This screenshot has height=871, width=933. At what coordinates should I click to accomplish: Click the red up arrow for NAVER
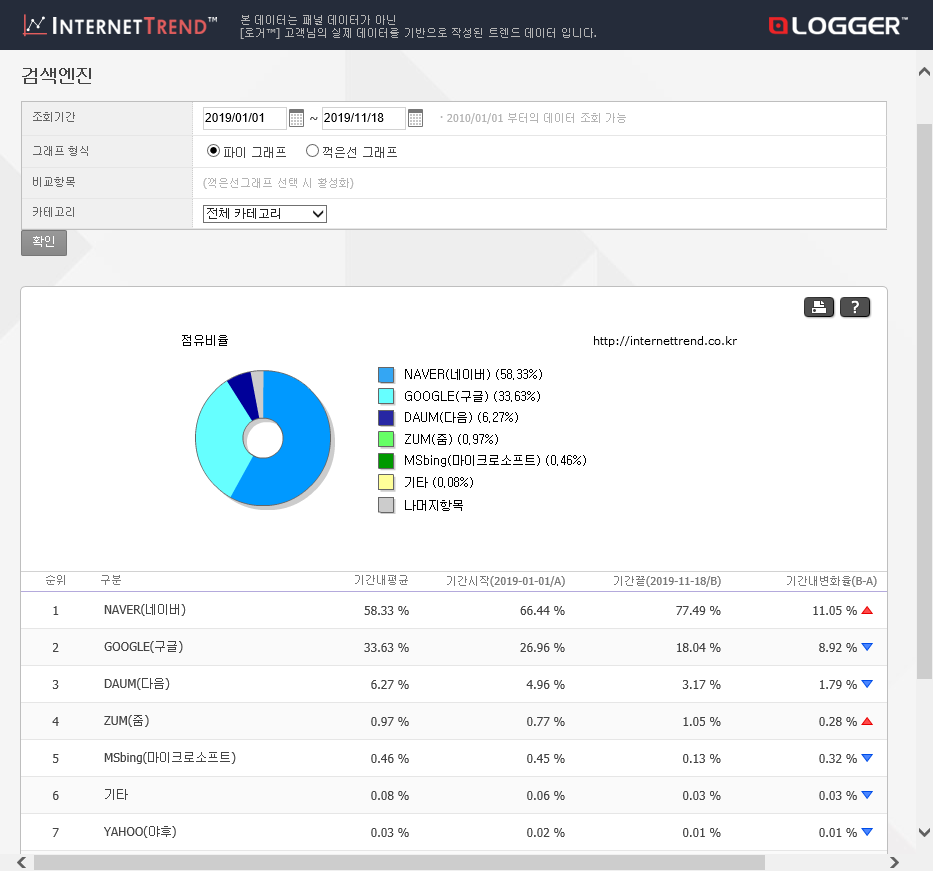point(867,610)
